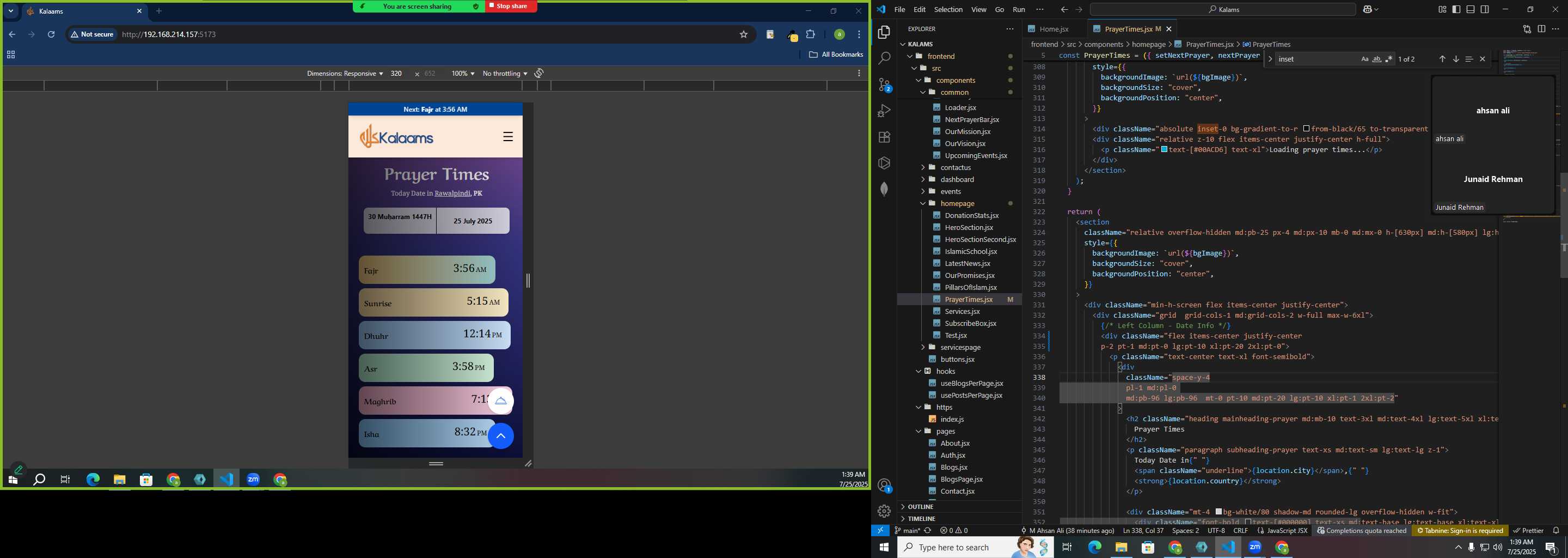
Task: Click Prettier in status bar
Action: click(1528, 531)
